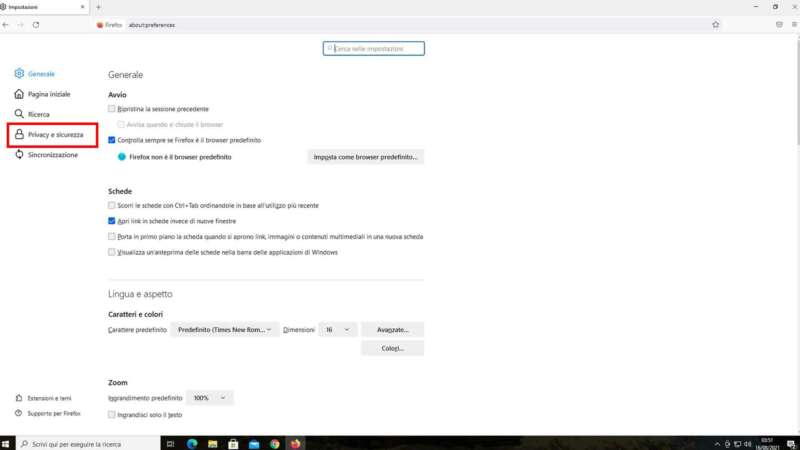Click the Firefox icon in the taskbar

(295, 444)
